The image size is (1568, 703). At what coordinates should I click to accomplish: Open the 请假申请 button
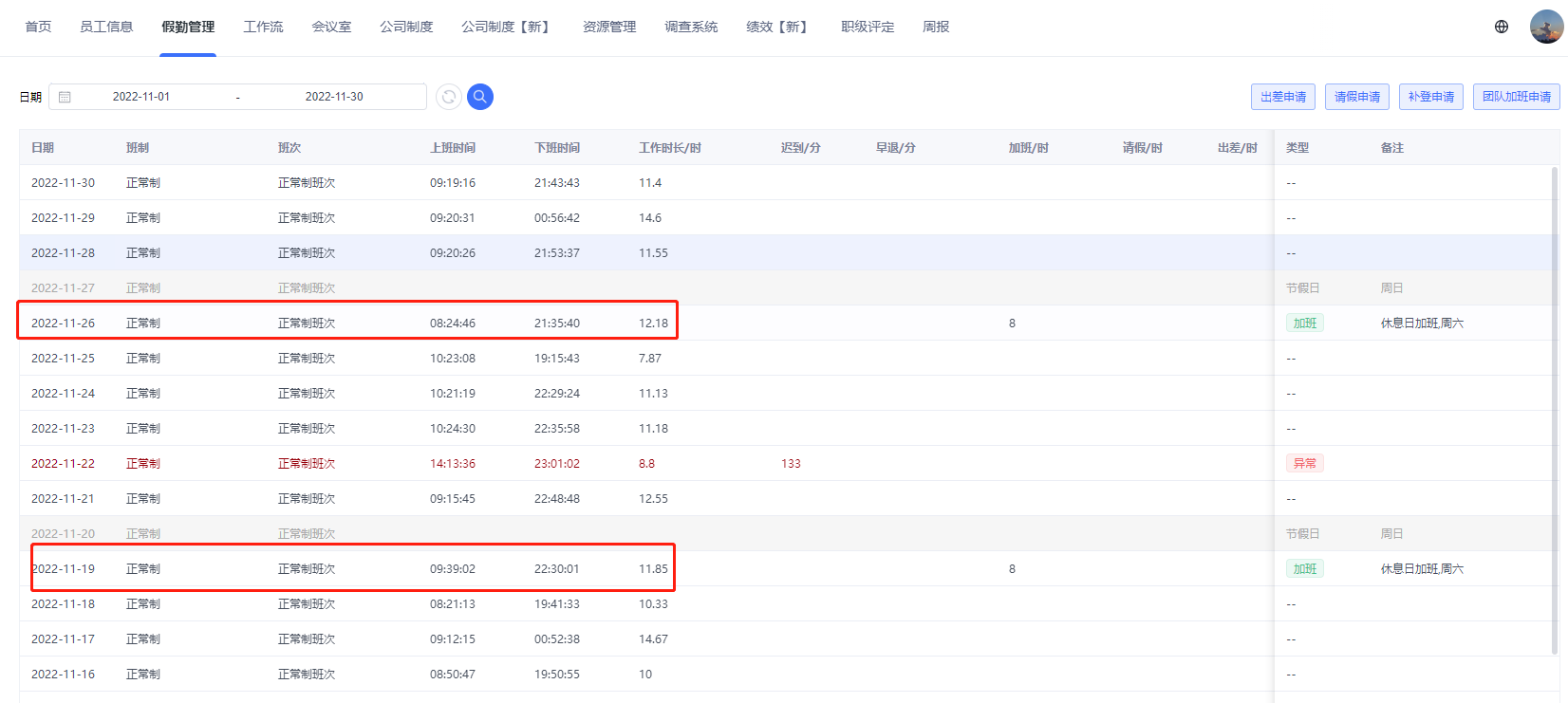(x=1357, y=97)
